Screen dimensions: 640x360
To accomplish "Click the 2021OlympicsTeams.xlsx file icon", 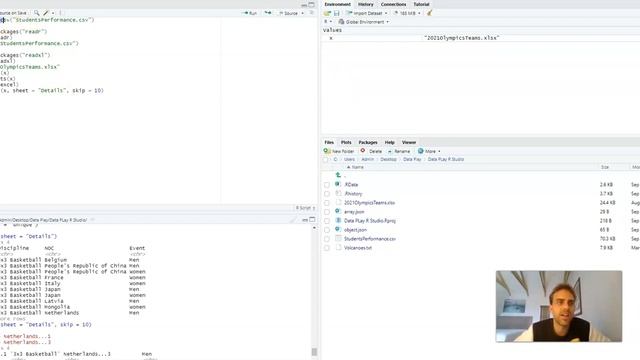I will [x=338, y=202].
